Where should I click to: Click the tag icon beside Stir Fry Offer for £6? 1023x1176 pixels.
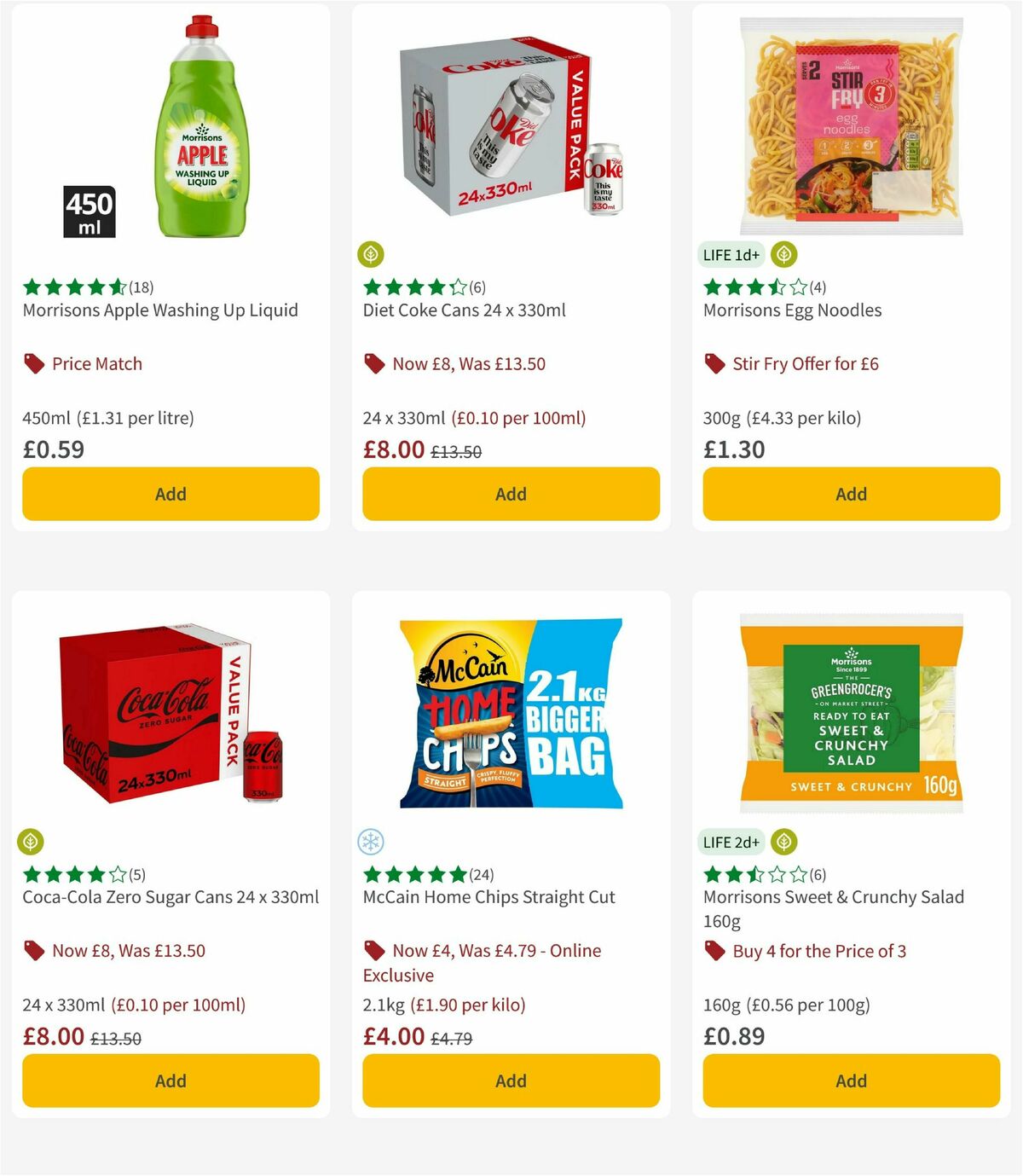pyautogui.click(x=714, y=362)
